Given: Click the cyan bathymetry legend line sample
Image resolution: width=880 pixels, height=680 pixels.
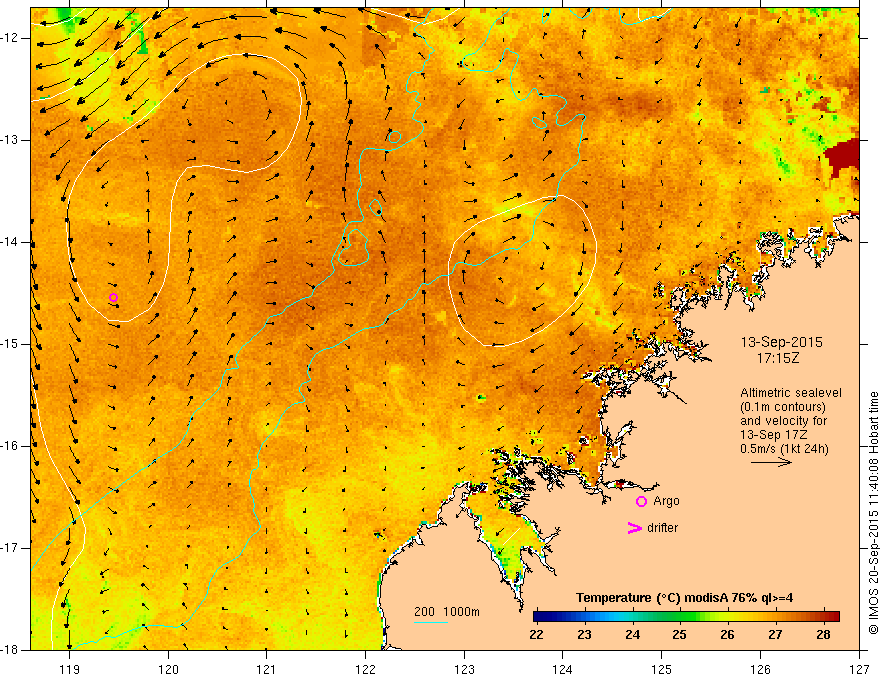Looking at the screenshot, I should 430,622.
